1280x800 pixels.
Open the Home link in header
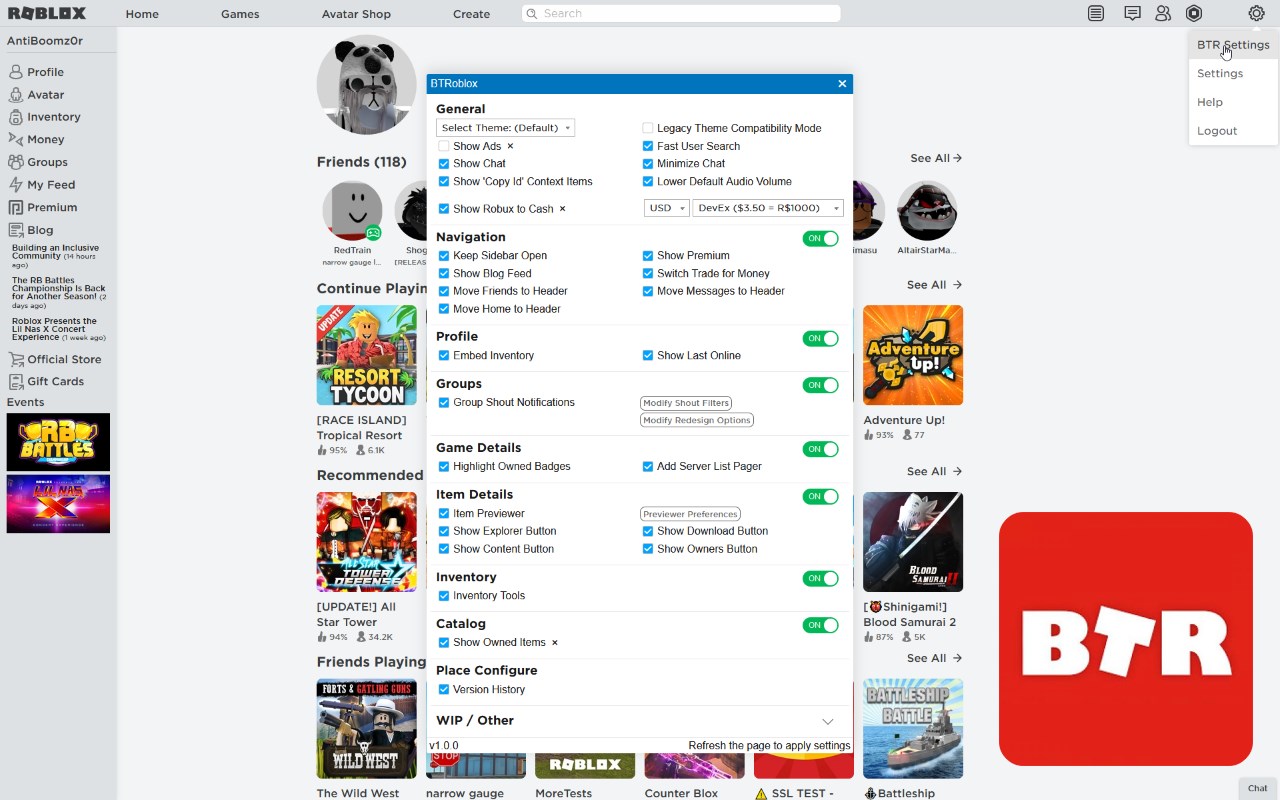(142, 14)
